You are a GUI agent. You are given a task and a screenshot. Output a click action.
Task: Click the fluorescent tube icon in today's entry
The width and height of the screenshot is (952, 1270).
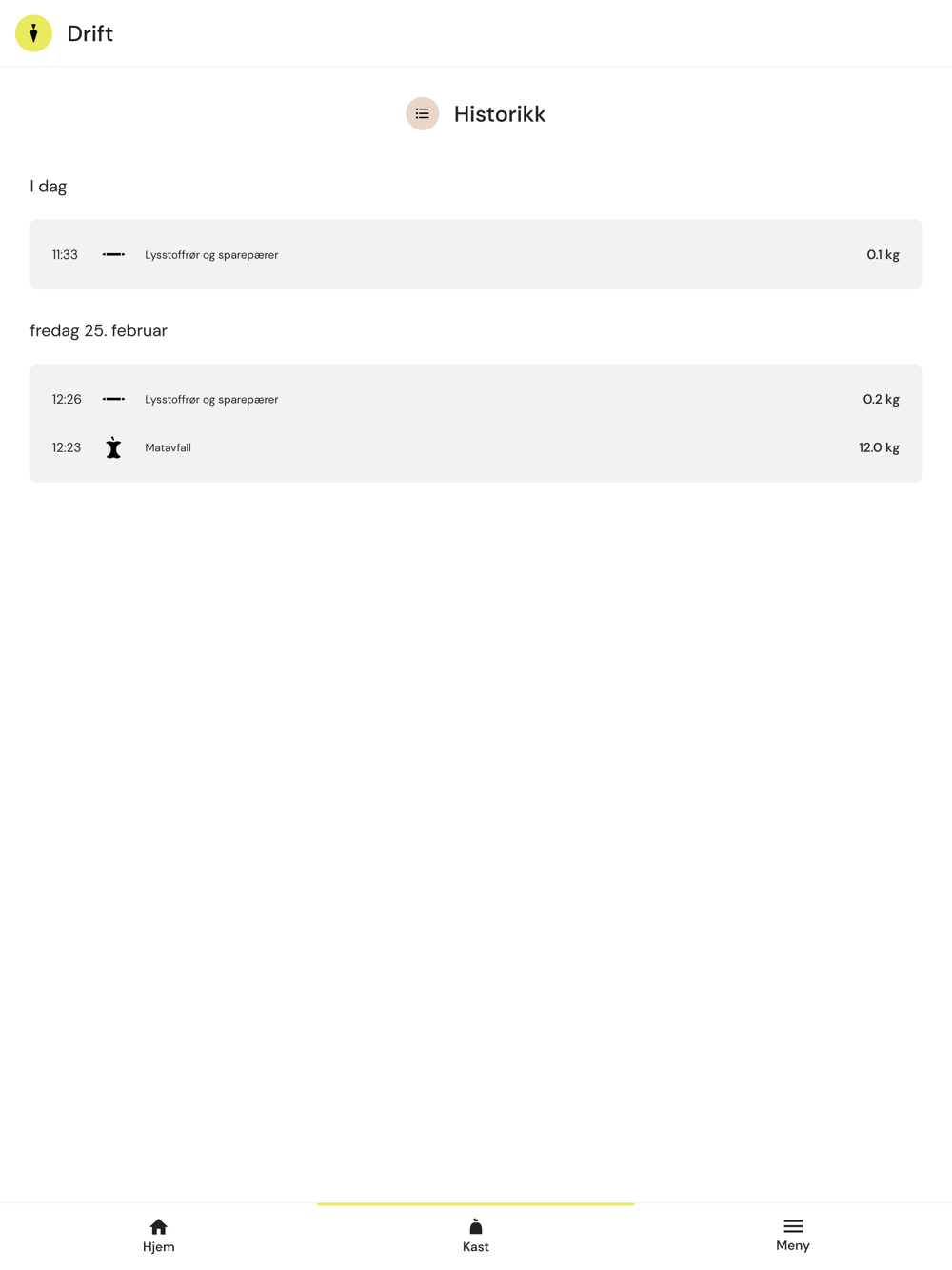pyautogui.click(x=113, y=254)
